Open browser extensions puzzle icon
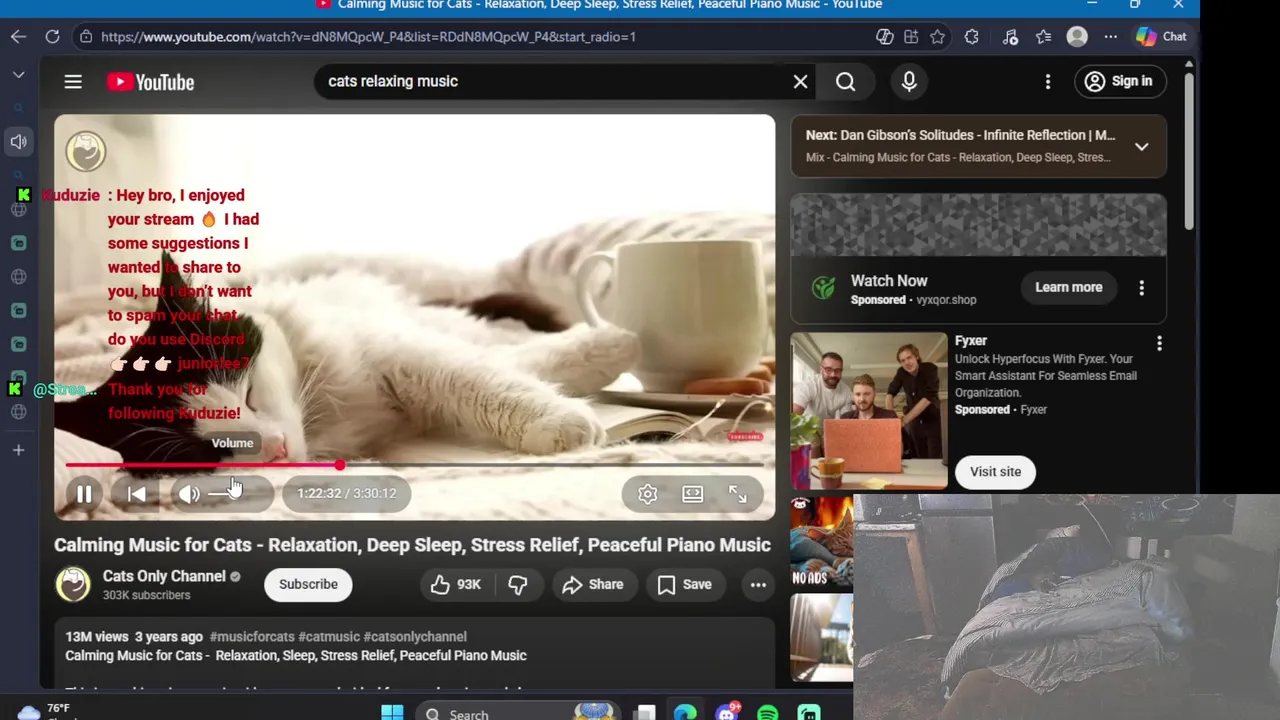This screenshot has width=1280, height=720. pyautogui.click(x=971, y=37)
